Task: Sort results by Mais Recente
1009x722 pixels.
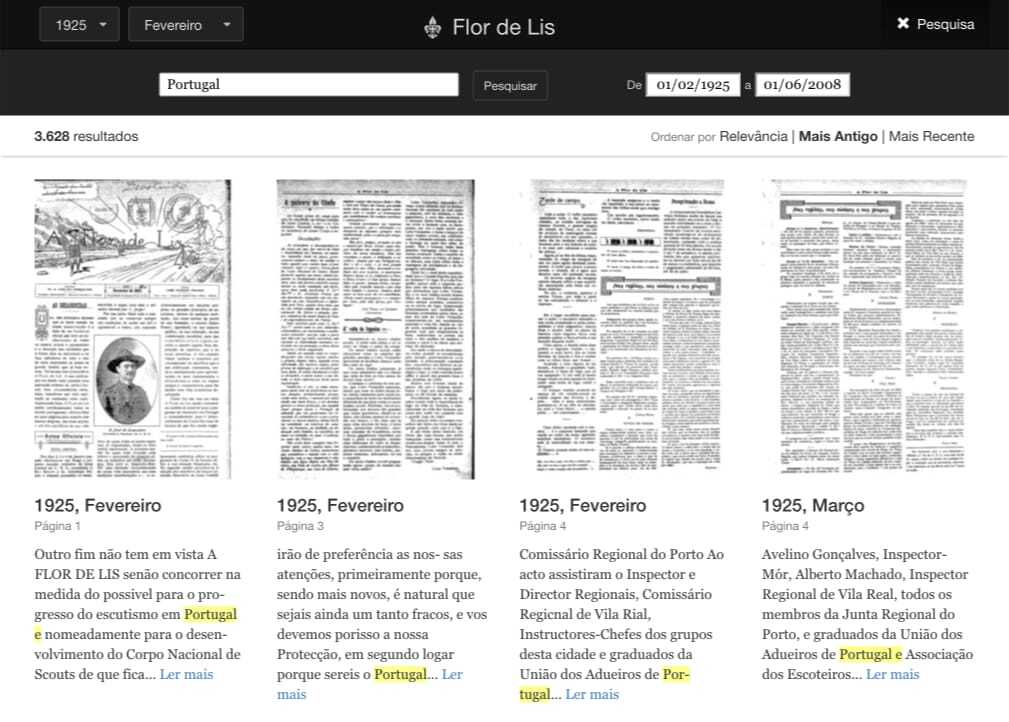Action: pos(931,136)
